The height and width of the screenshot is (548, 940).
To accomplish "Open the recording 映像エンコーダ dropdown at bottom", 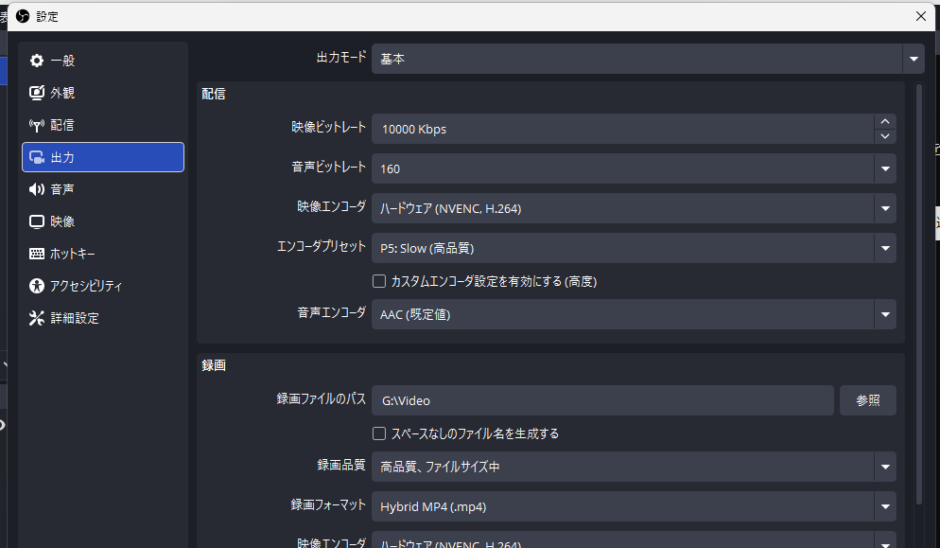I will 634,540.
